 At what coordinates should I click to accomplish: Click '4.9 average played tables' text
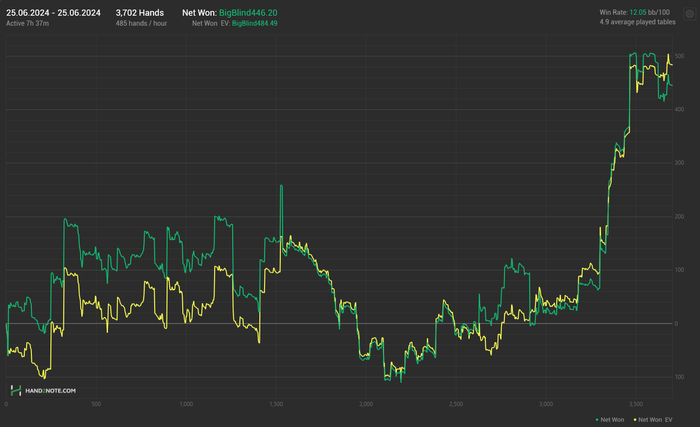(x=637, y=22)
